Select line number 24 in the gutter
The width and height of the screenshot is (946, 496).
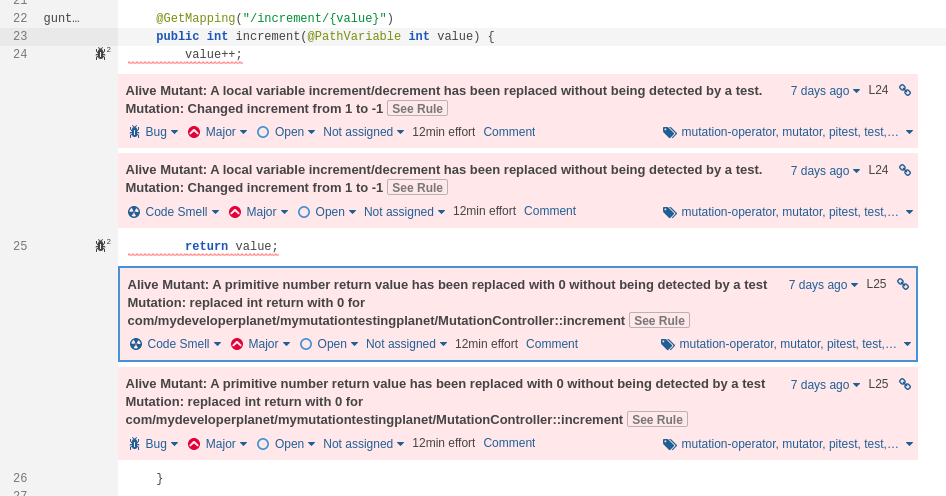click(x=20, y=54)
